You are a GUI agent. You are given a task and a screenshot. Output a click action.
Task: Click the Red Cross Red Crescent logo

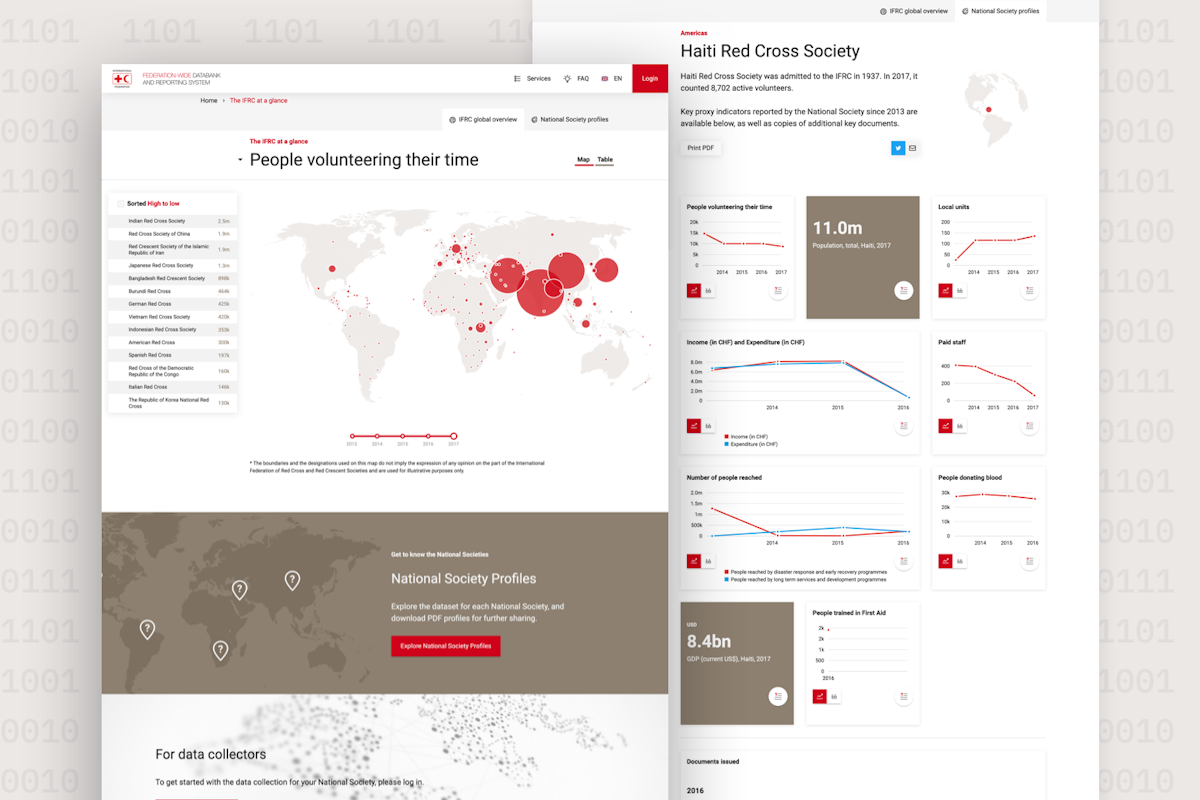[x=122, y=78]
